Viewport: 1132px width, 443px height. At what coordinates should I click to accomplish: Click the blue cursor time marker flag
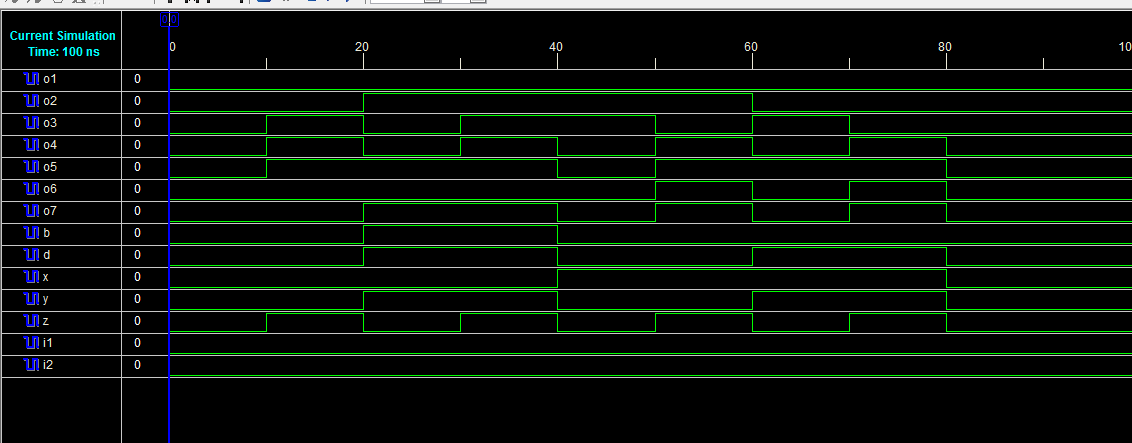pos(169,19)
